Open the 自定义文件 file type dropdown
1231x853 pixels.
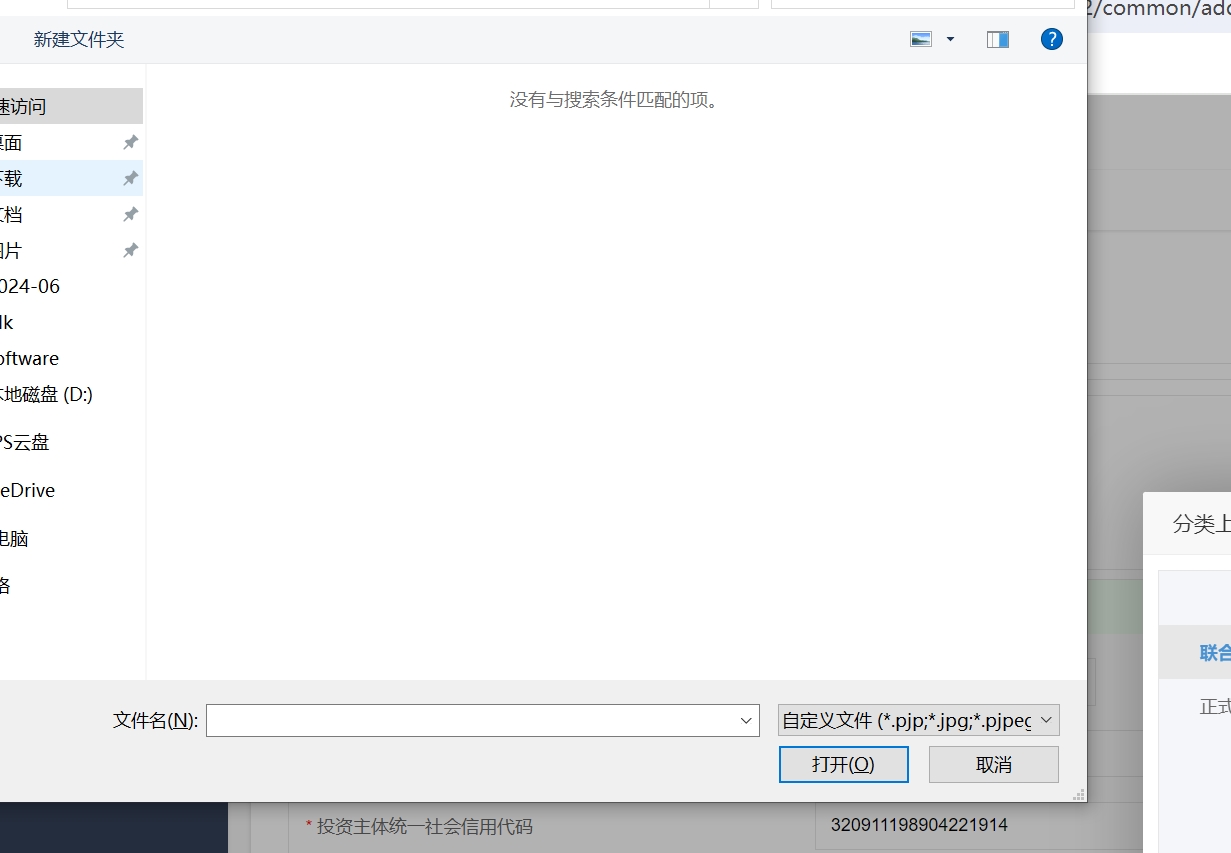(918, 721)
